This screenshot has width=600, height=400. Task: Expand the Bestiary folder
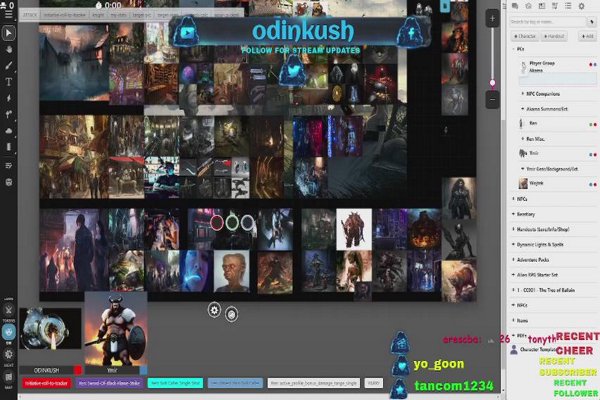click(x=514, y=214)
